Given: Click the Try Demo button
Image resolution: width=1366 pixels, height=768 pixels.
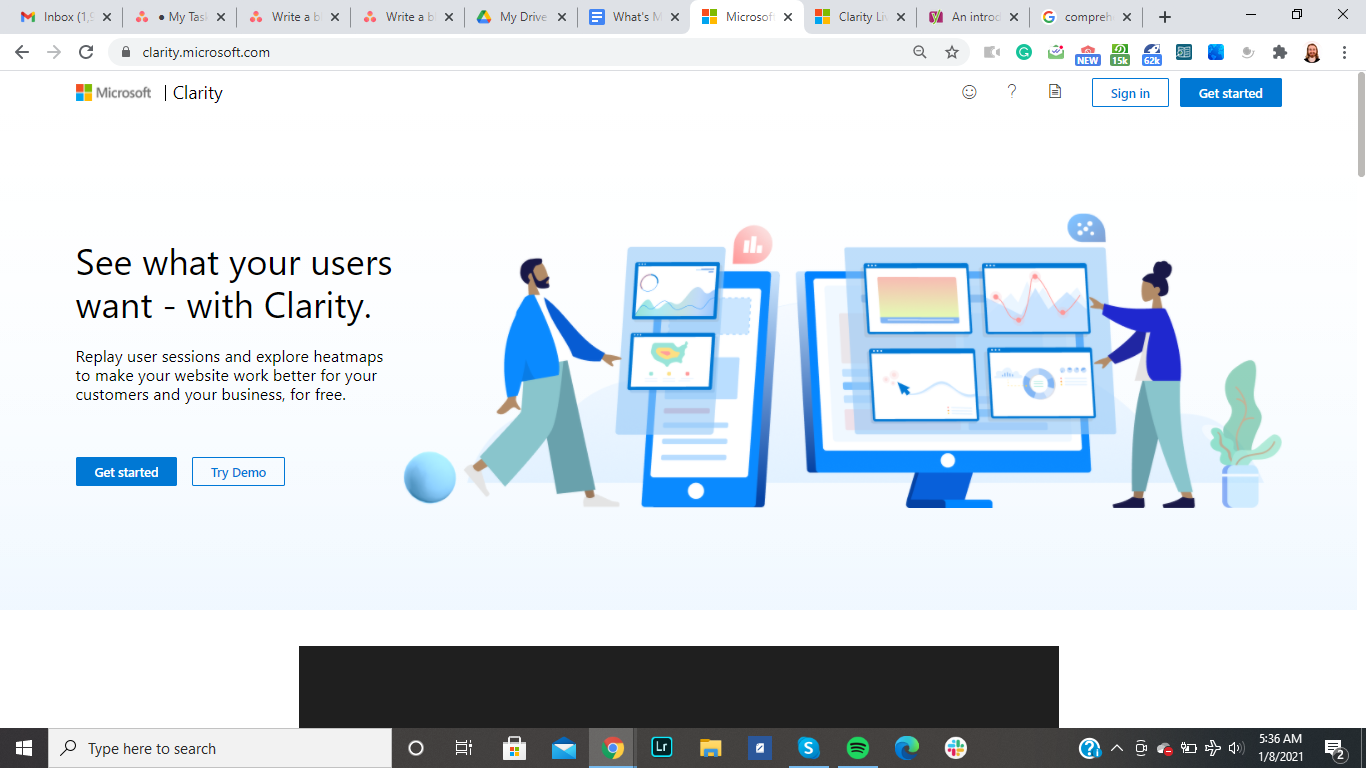Looking at the screenshot, I should (238, 472).
